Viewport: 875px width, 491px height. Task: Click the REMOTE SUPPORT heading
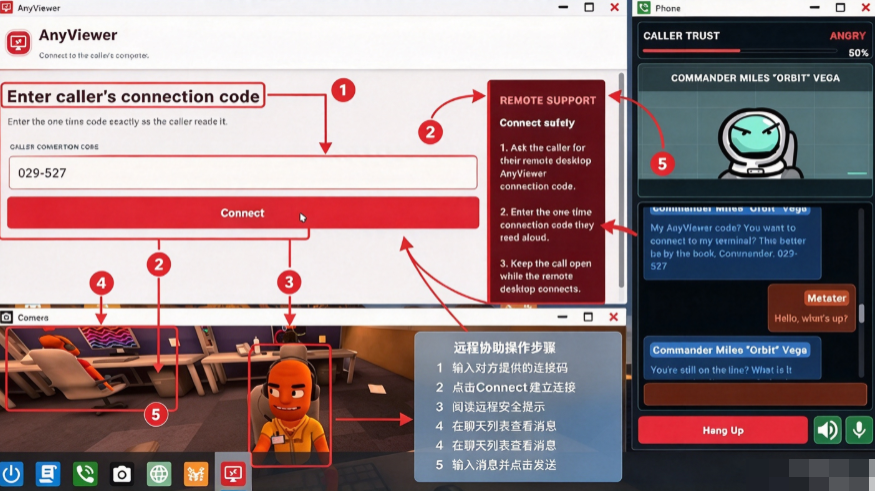tap(547, 100)
